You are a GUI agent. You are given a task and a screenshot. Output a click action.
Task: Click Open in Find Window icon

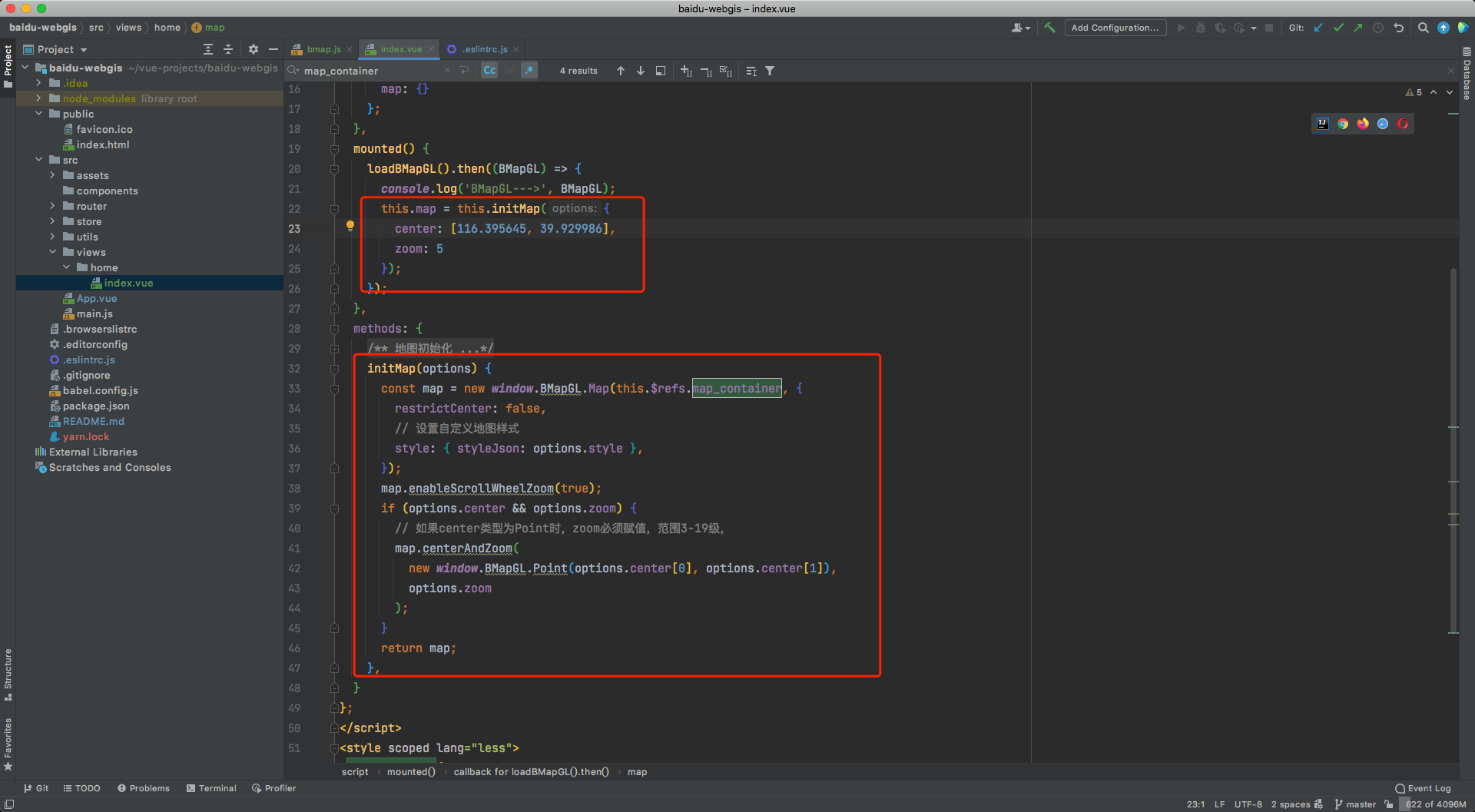[661, 71]
